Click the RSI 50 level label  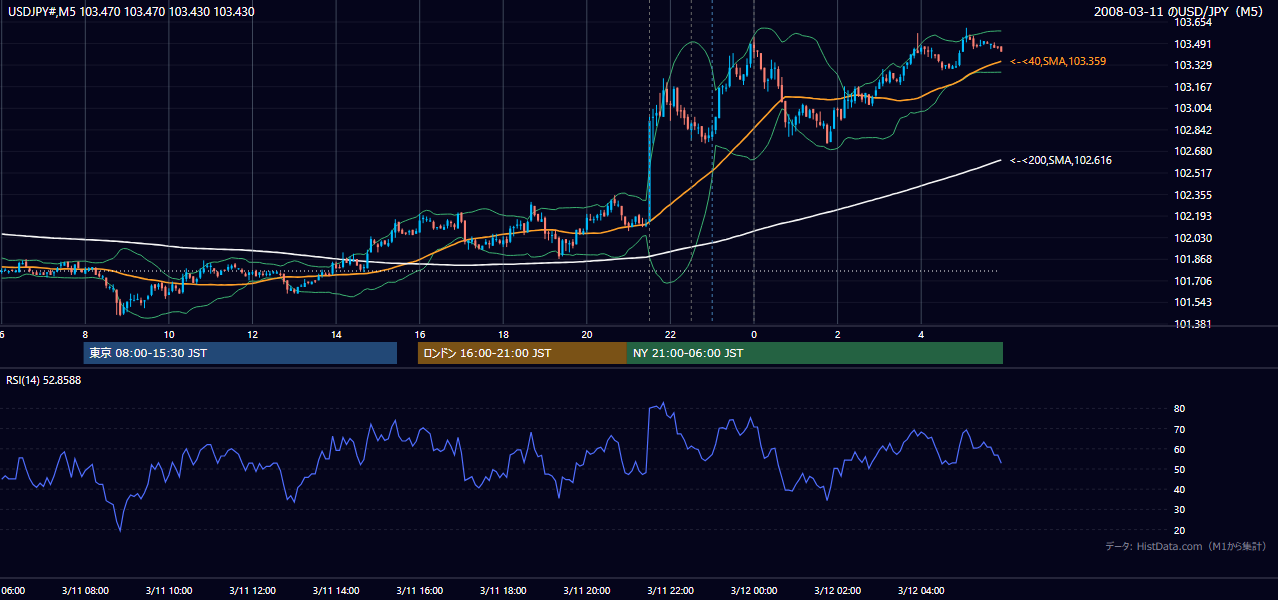point(1179,469)
